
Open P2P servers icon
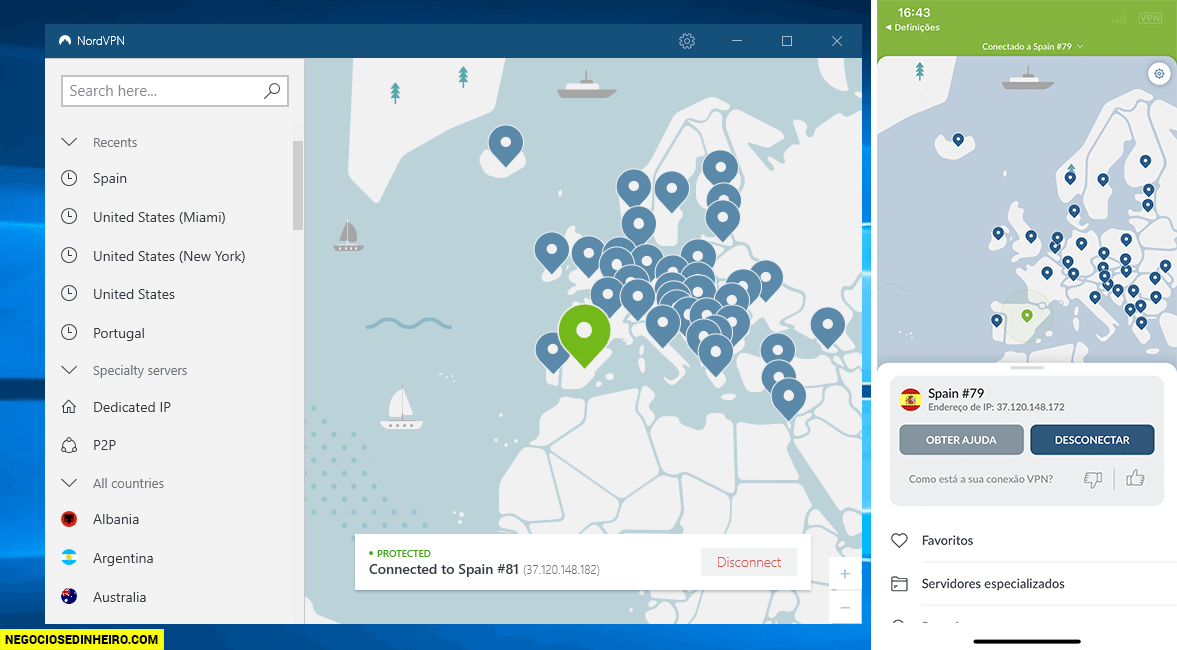[x=69, y=445]
